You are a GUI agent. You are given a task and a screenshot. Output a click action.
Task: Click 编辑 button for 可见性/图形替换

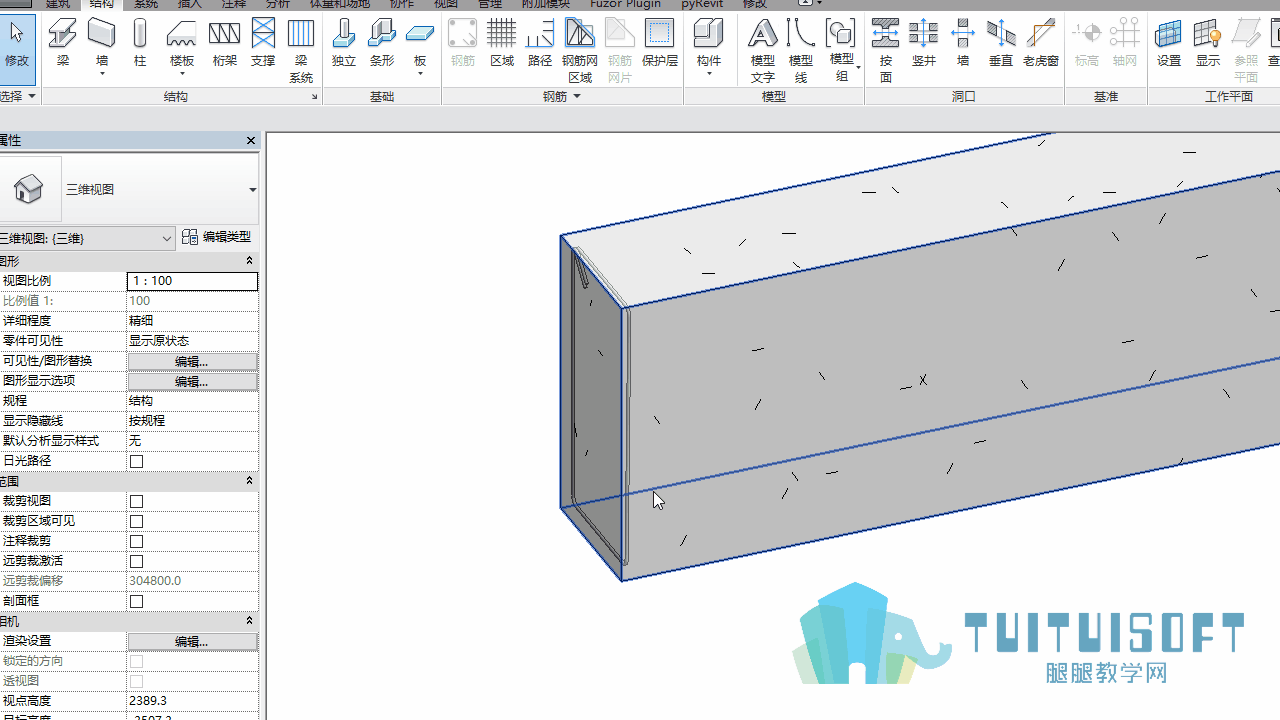point(192,361)
